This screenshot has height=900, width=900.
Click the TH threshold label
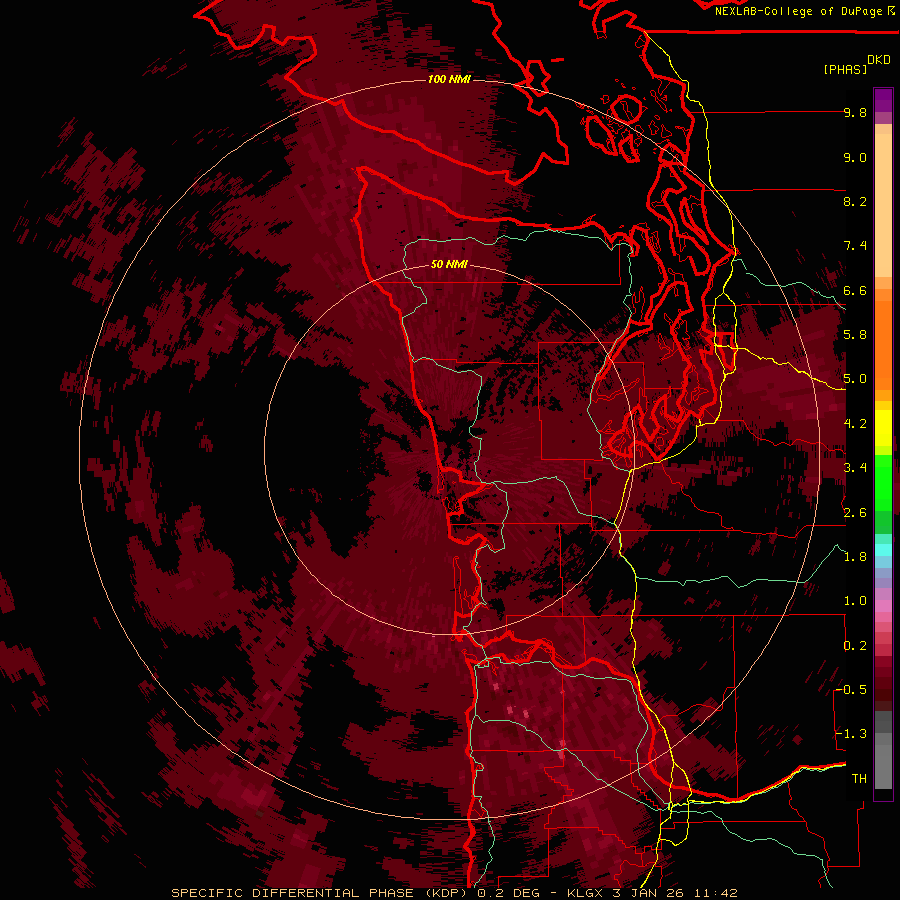(x=859, y=778)
